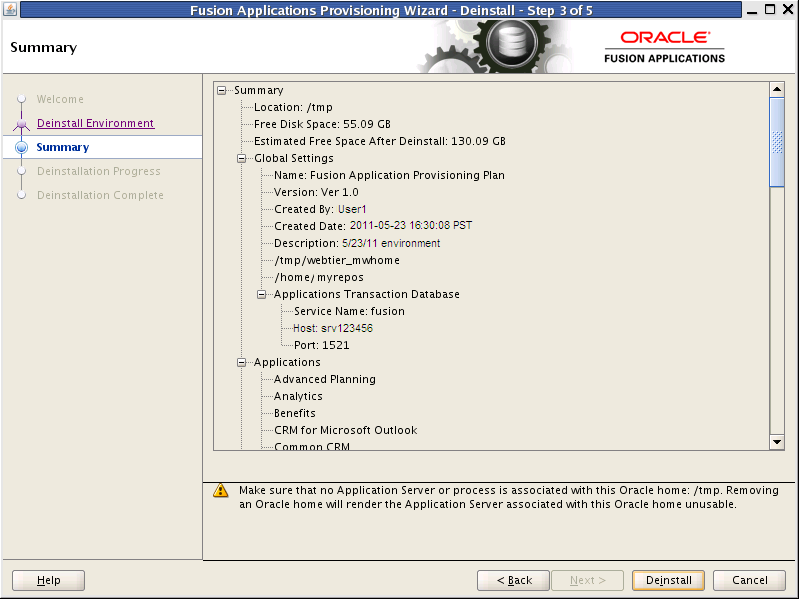Select 'Name: Fusion Application Provisioning Plan' row
The image size is (799, 599).
(389, 175)
